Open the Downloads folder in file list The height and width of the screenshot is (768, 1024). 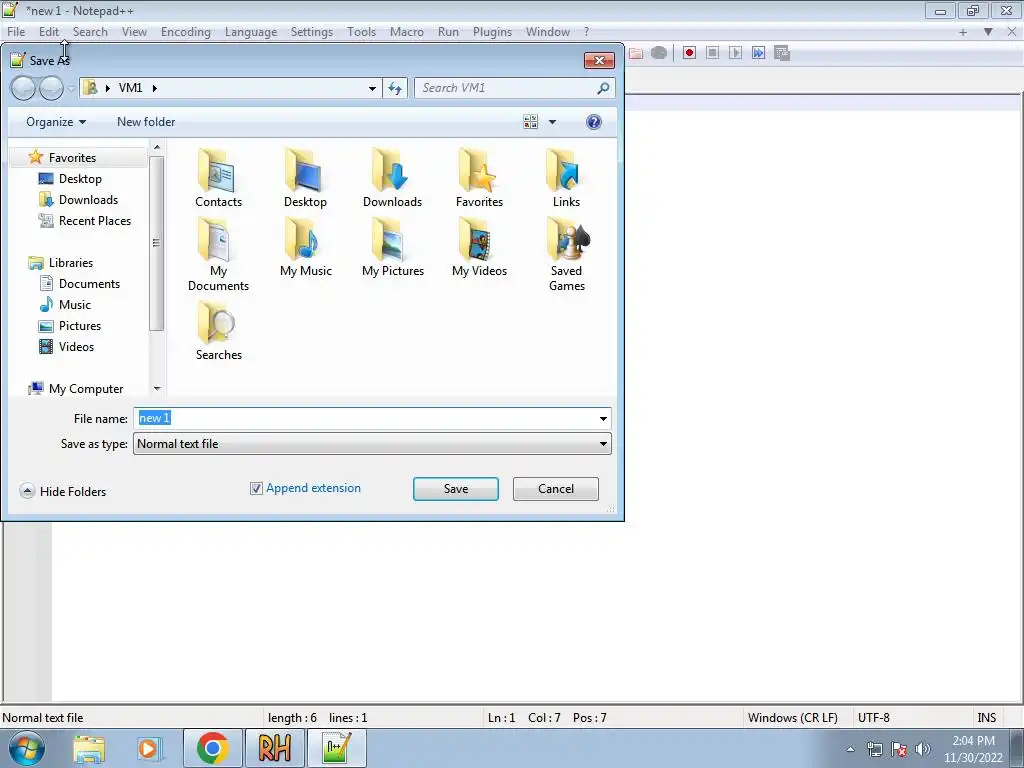392,177
